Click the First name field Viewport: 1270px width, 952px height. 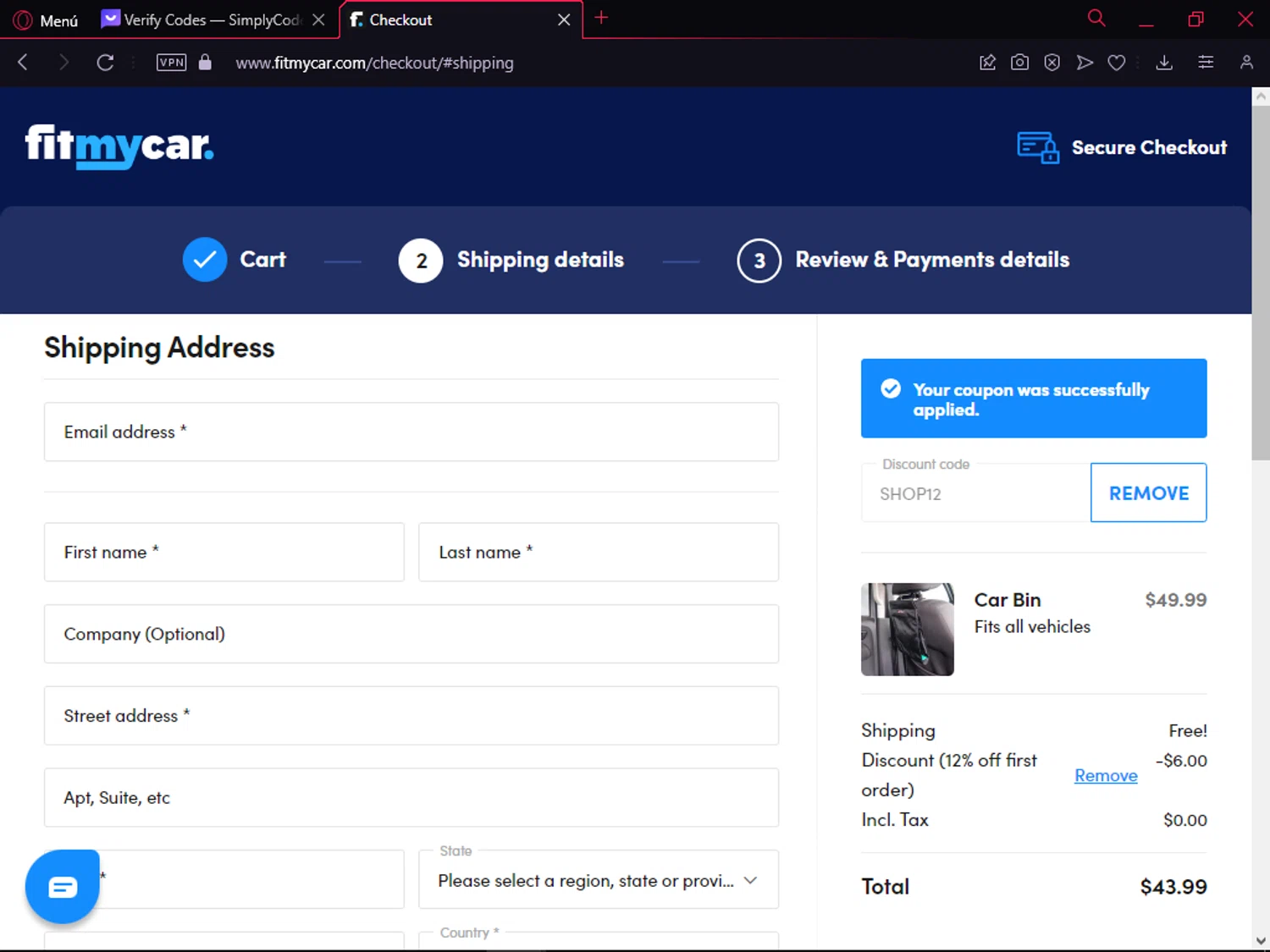pyautogui.click(x=224, y=552)
